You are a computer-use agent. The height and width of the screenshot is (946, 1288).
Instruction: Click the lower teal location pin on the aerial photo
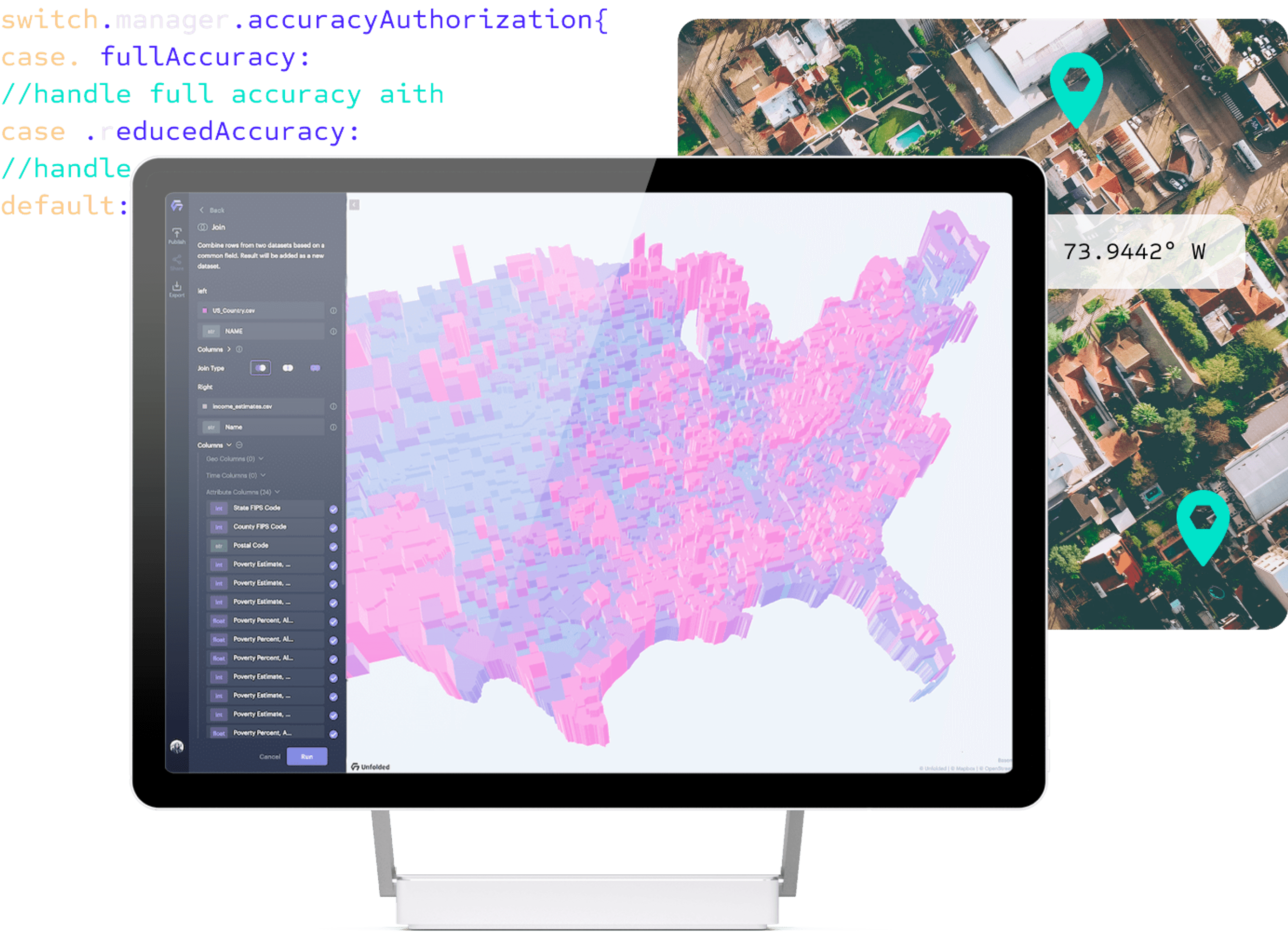(x=1203, y=527)
